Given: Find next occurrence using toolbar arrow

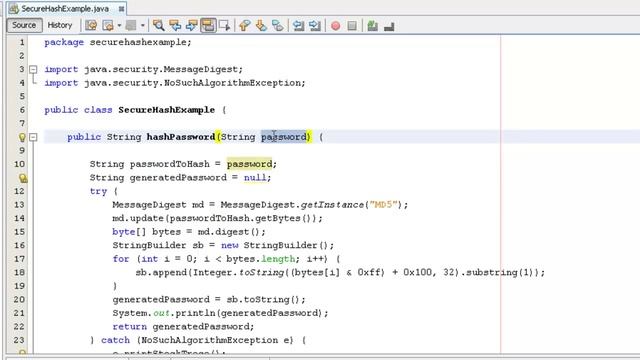Looking at the screenshot, I should (x=191, y=26).
